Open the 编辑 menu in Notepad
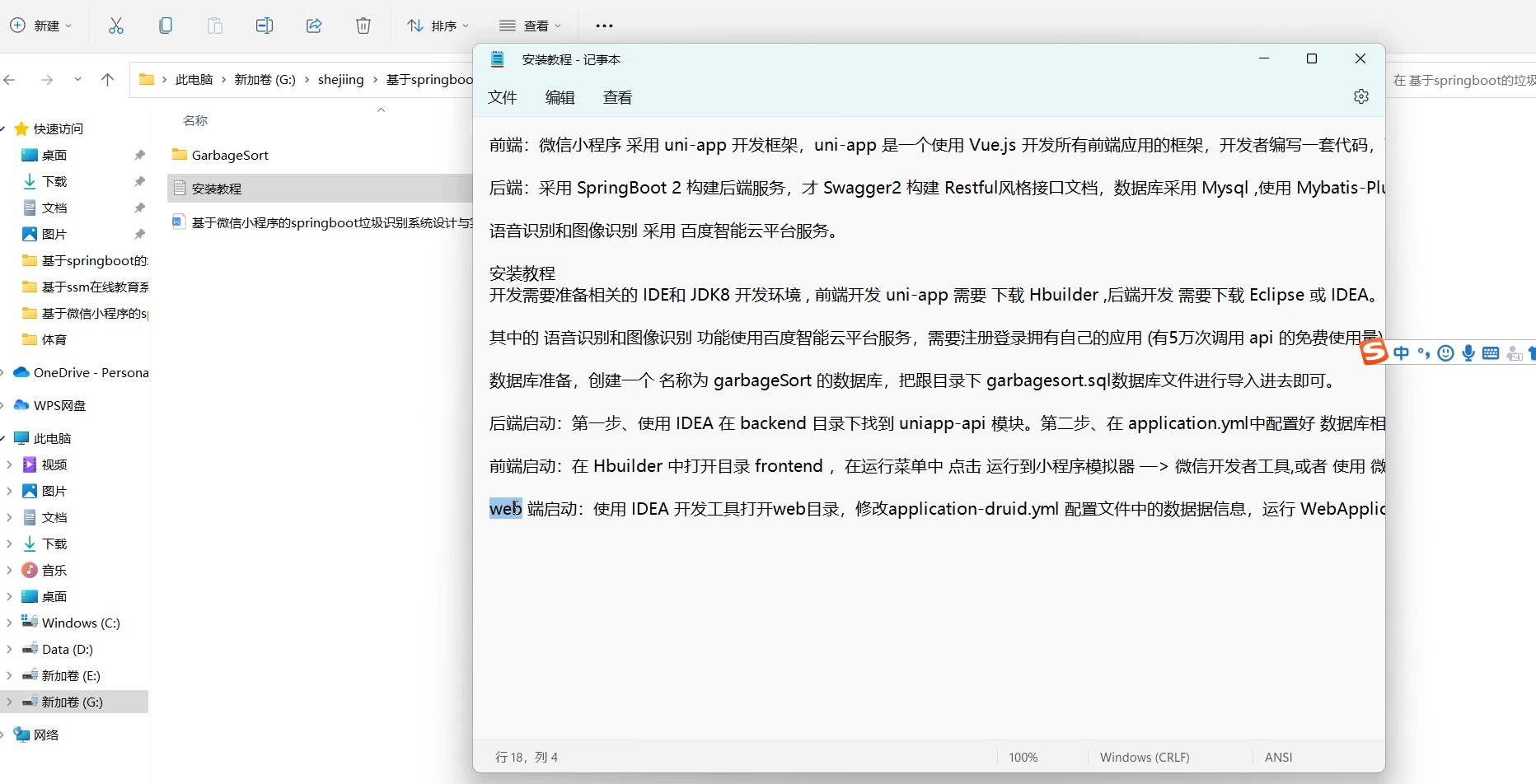 tap(560, 97)
